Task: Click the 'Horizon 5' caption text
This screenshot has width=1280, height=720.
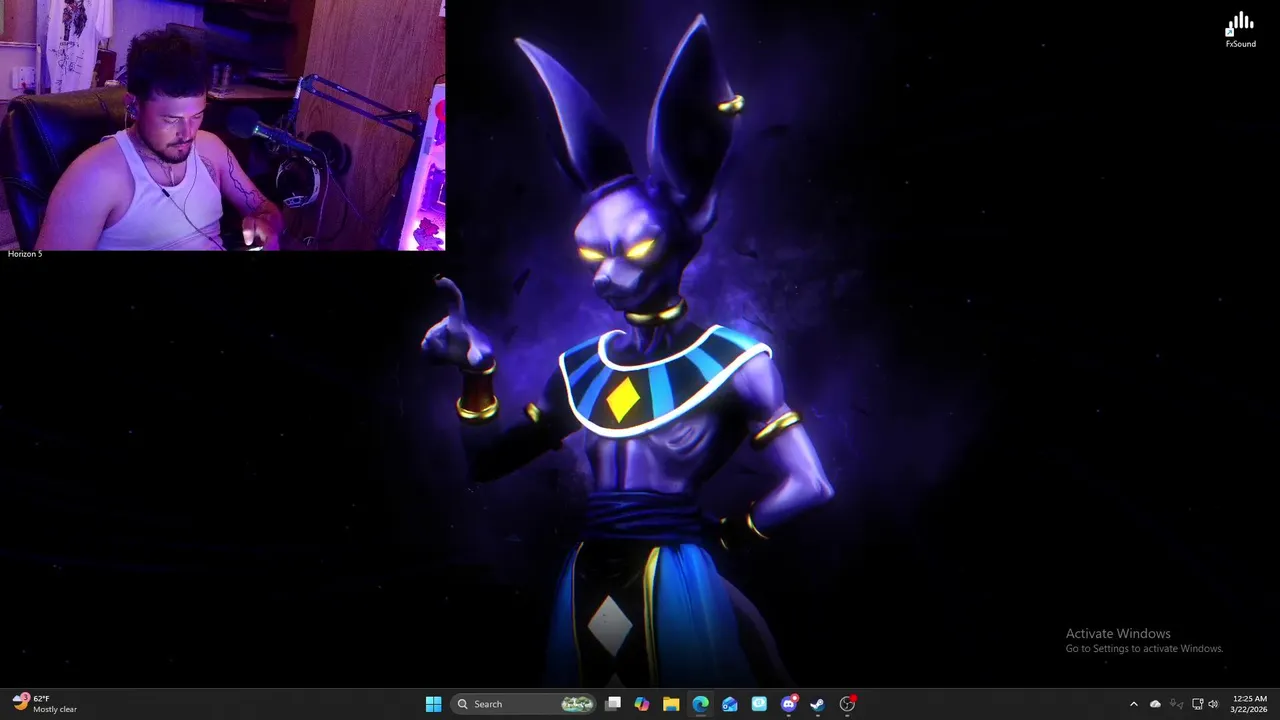Action: point(25,254)
